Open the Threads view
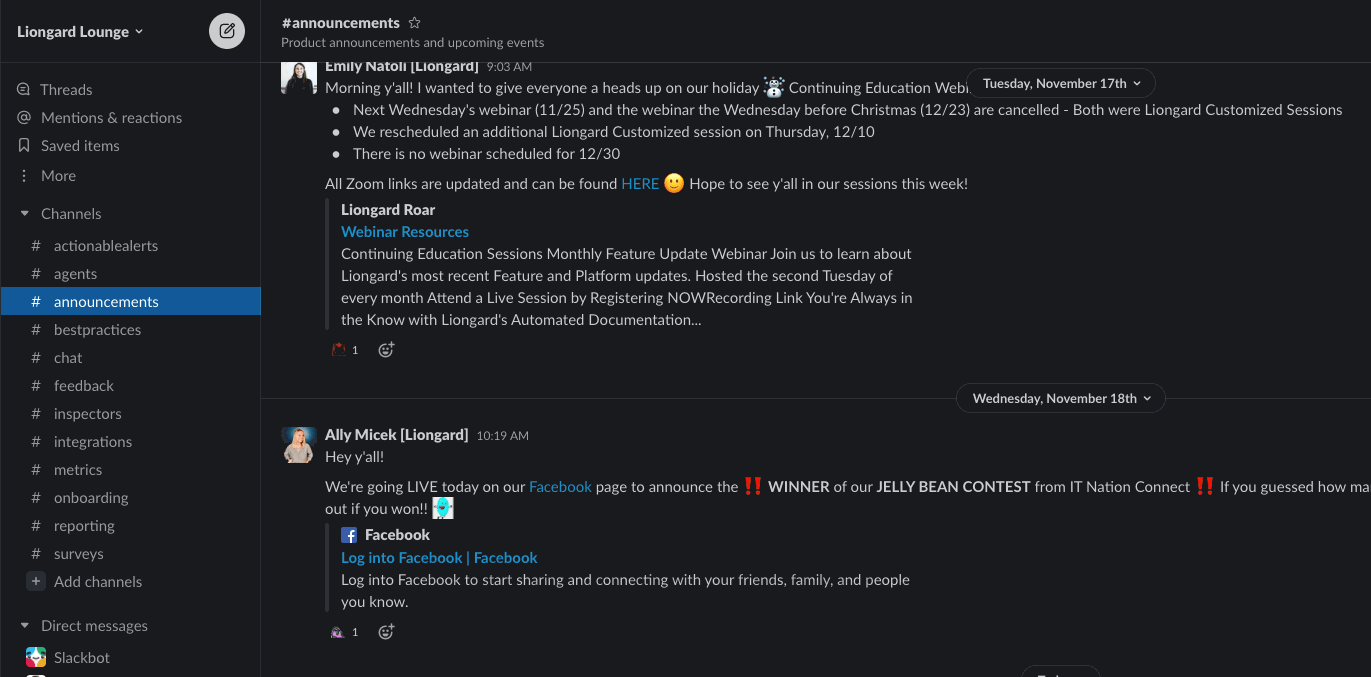 66,89
